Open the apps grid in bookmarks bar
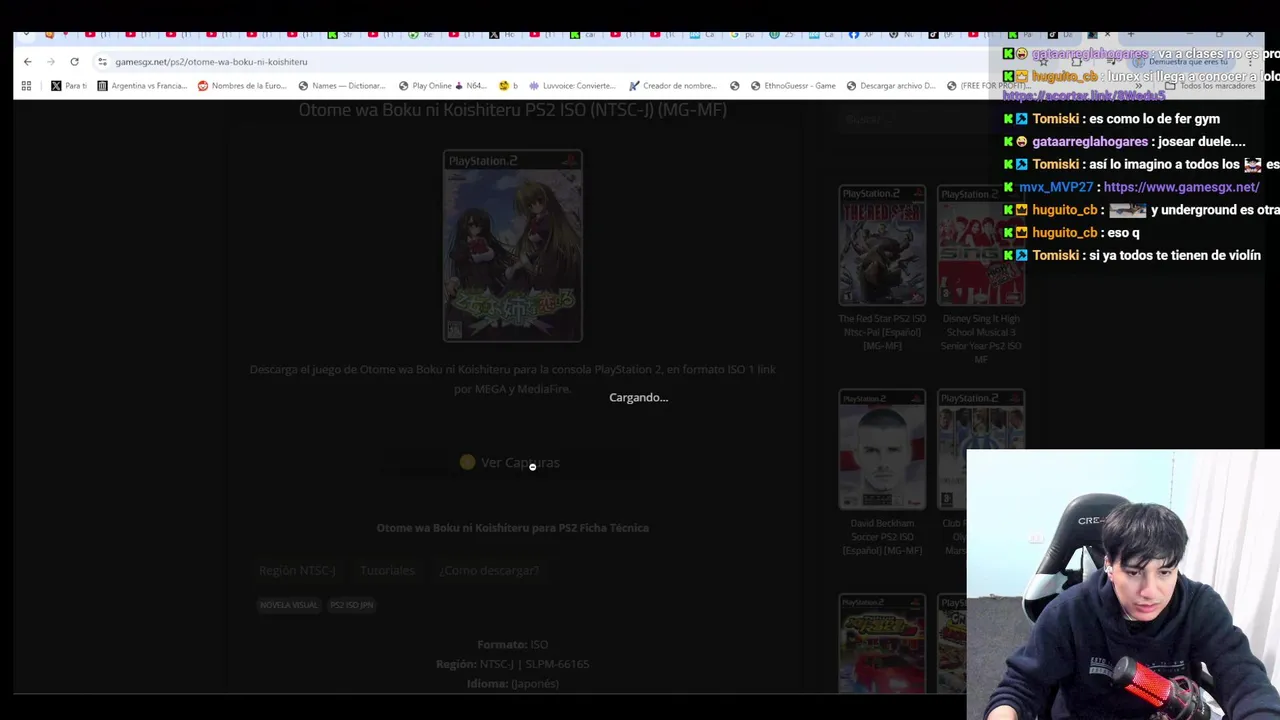The image size is (1280, 720). (x=26, y=86)
